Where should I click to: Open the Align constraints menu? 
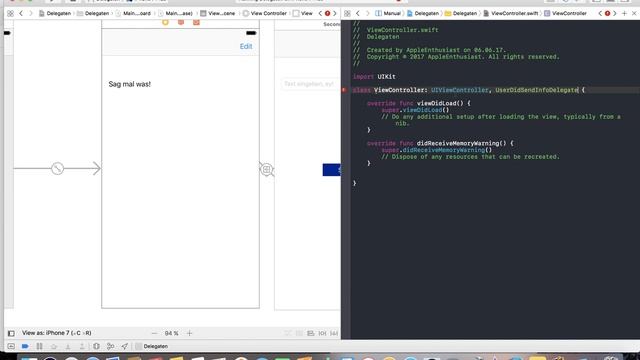(311, 333)
